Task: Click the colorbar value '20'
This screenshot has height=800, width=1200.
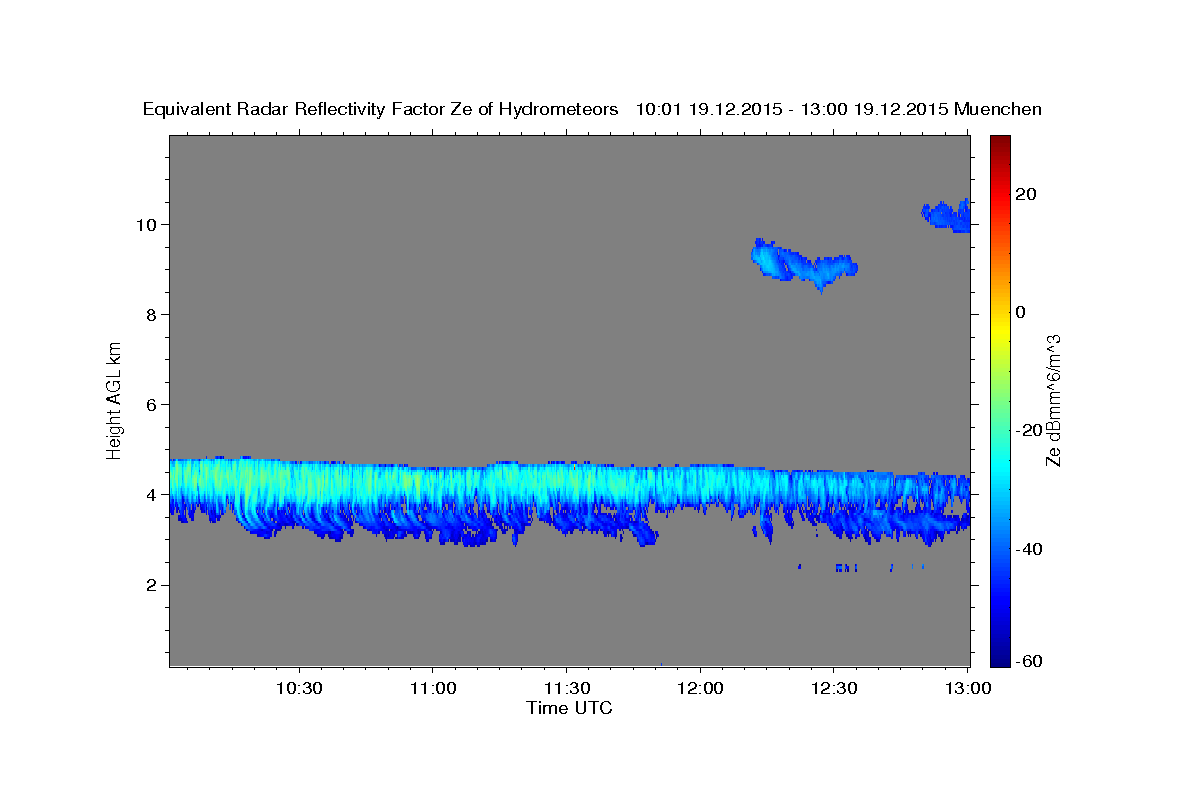Action: (x=1025, y=194)
